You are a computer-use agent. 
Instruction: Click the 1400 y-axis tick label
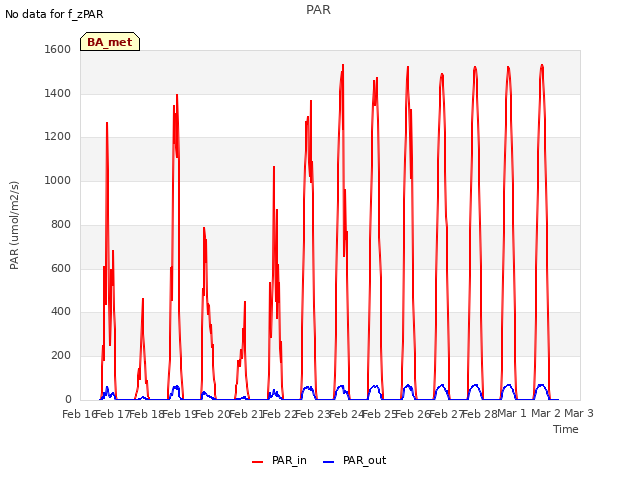click(x=58, y=93)
